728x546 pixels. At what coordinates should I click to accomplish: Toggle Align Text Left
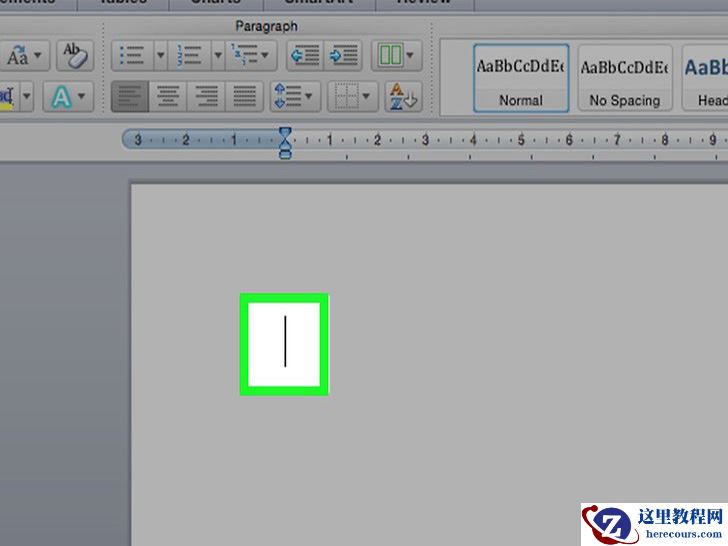tap(130, 97)
